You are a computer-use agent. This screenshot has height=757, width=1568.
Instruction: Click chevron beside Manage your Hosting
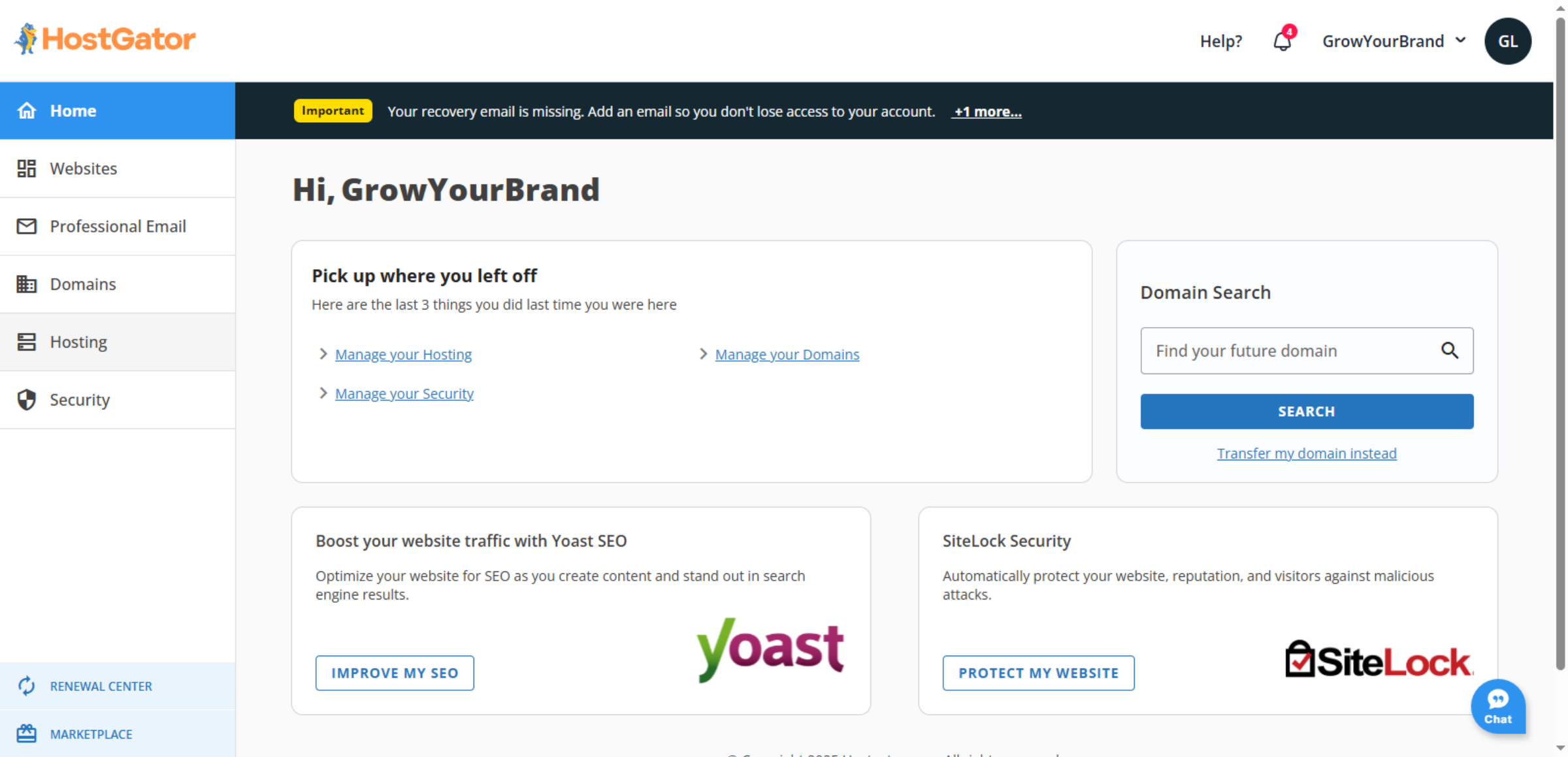tap(323, 354)
